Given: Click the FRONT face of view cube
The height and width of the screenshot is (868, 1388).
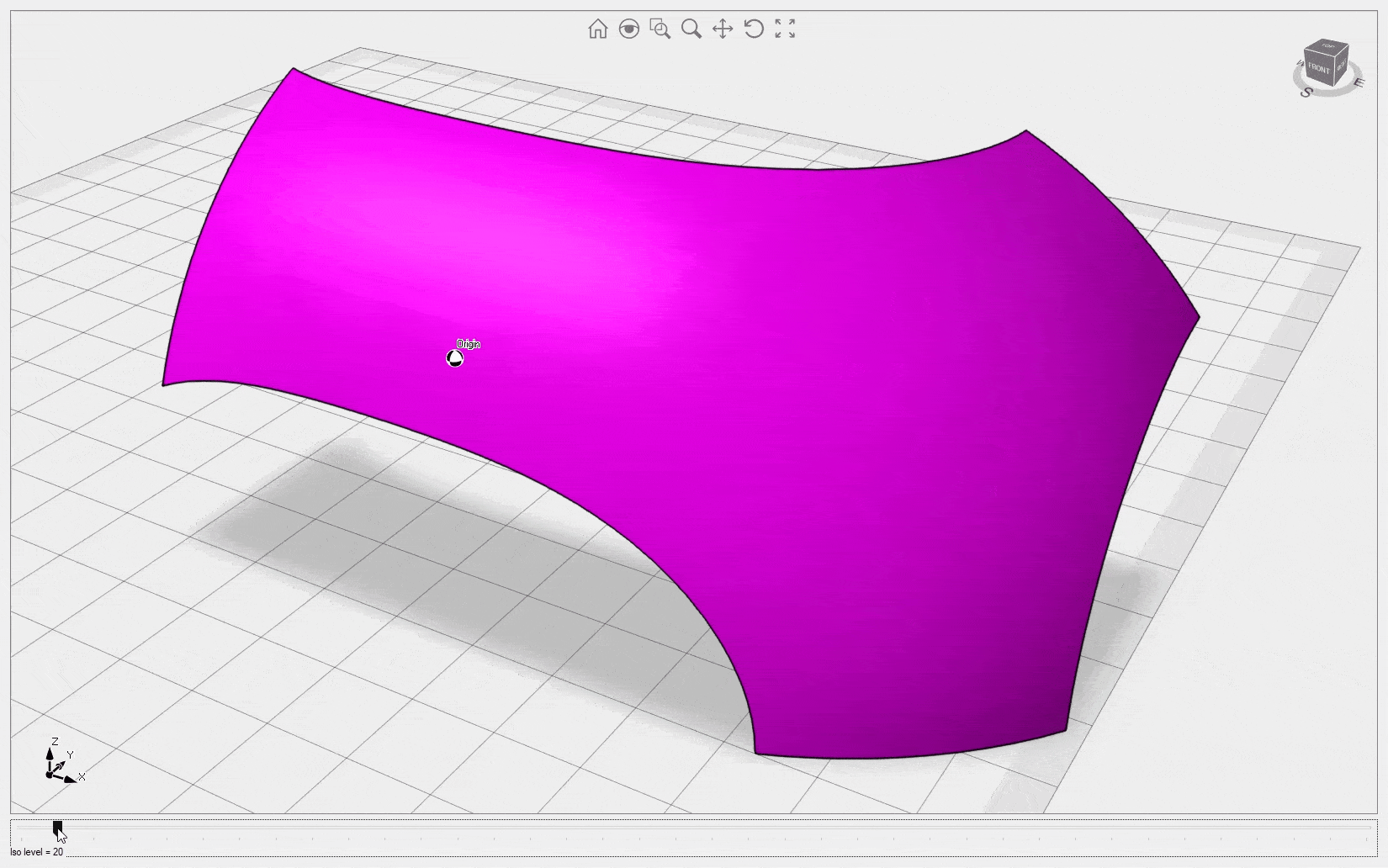Looking at the screenshot, I should 1318,68.
